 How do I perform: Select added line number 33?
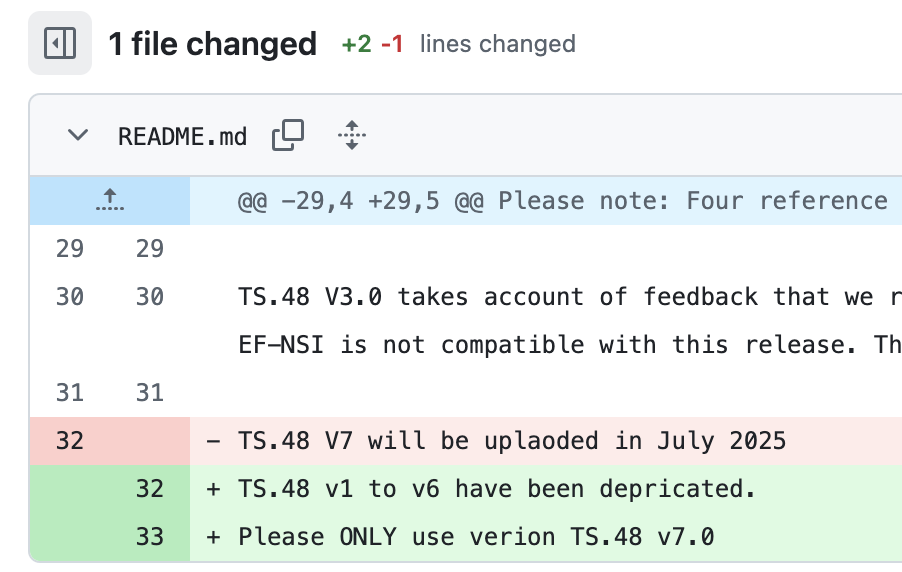tap(150, 537)
